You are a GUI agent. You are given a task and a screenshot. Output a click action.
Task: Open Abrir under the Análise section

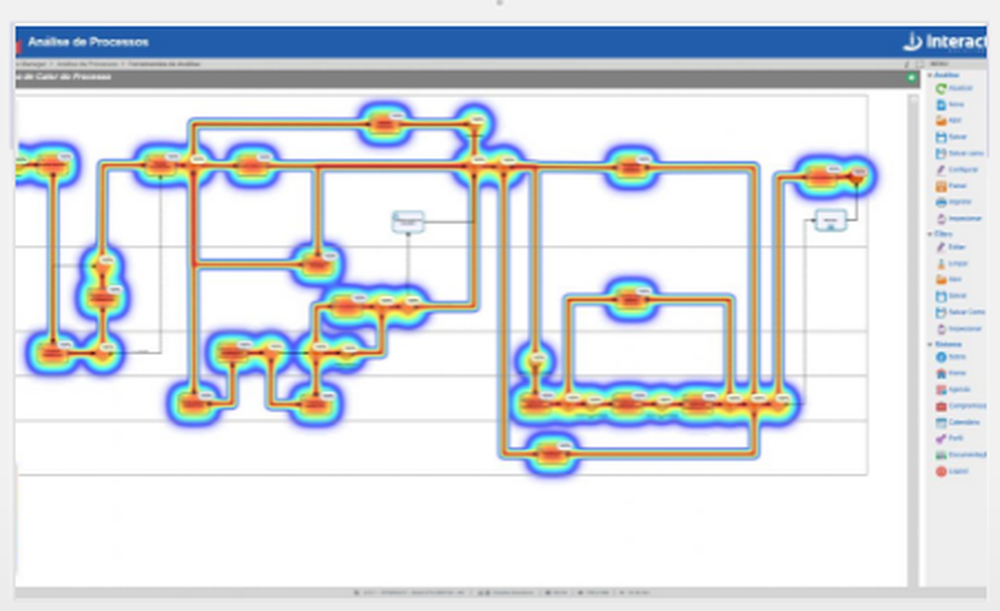(x=949, y=121)
